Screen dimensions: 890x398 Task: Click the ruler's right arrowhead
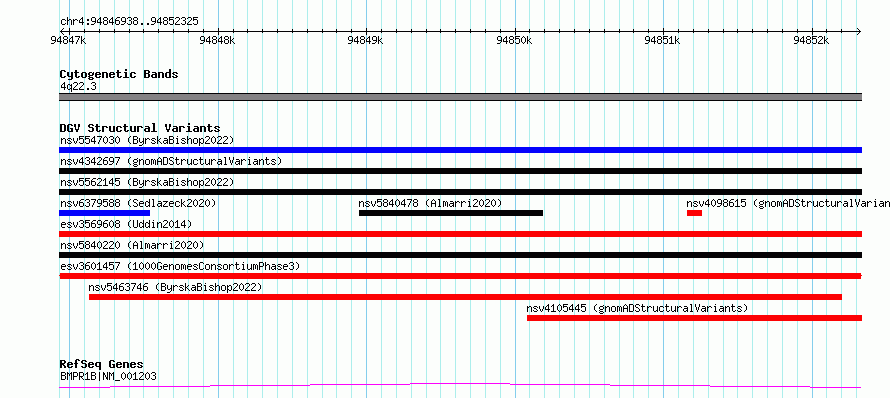(x=858, y=31)
